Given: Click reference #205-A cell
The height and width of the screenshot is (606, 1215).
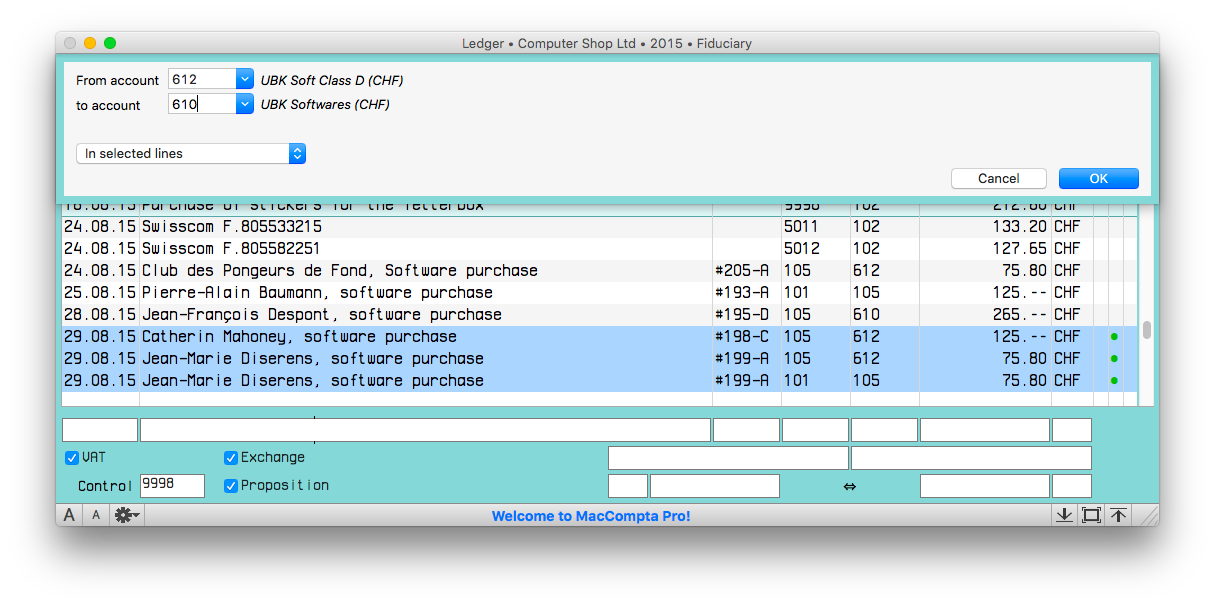Looking at the screenshot, I should pyautogui.click(x=742, y=271).
